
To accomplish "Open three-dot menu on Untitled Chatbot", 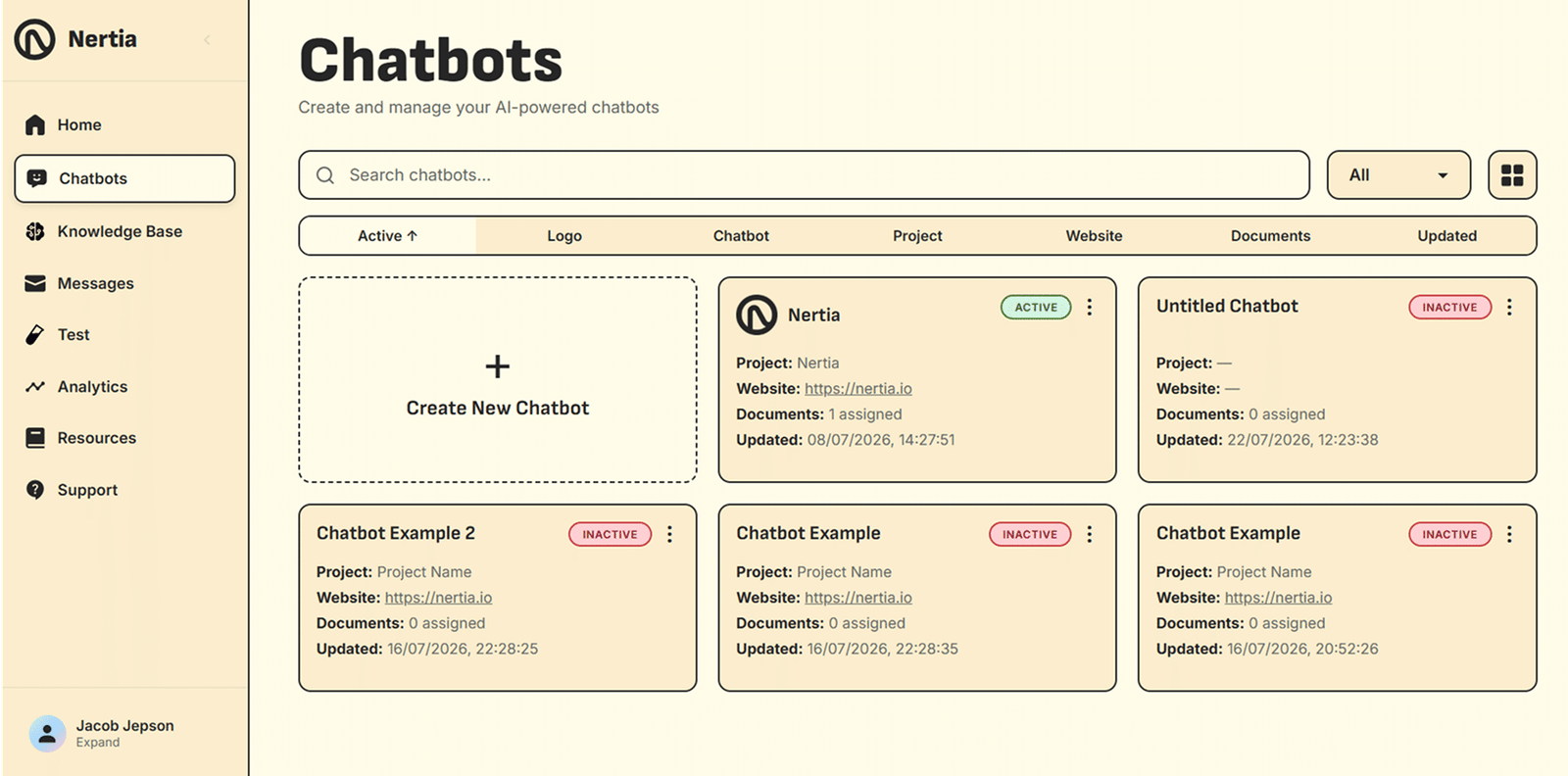I will (1509, 308).
